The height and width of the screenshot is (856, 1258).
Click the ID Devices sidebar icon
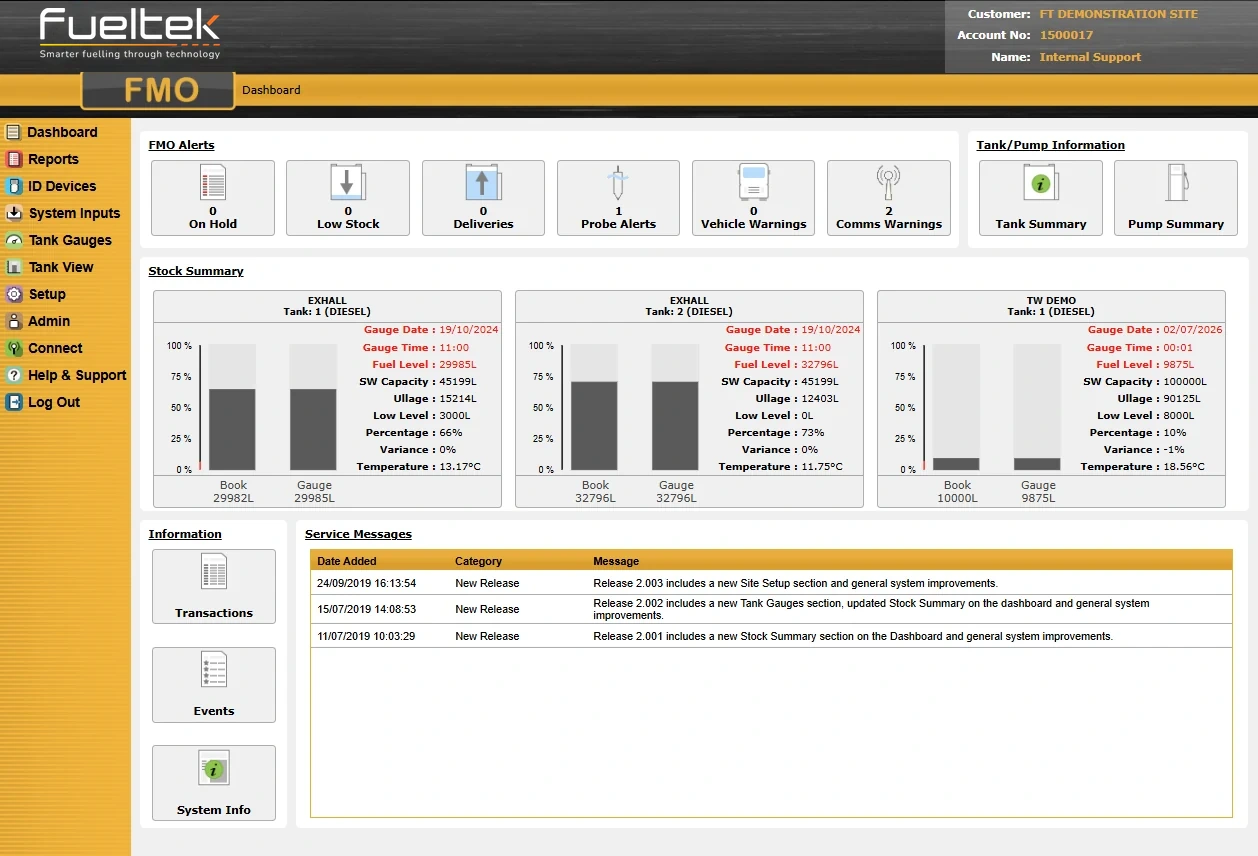click(13, 186)
